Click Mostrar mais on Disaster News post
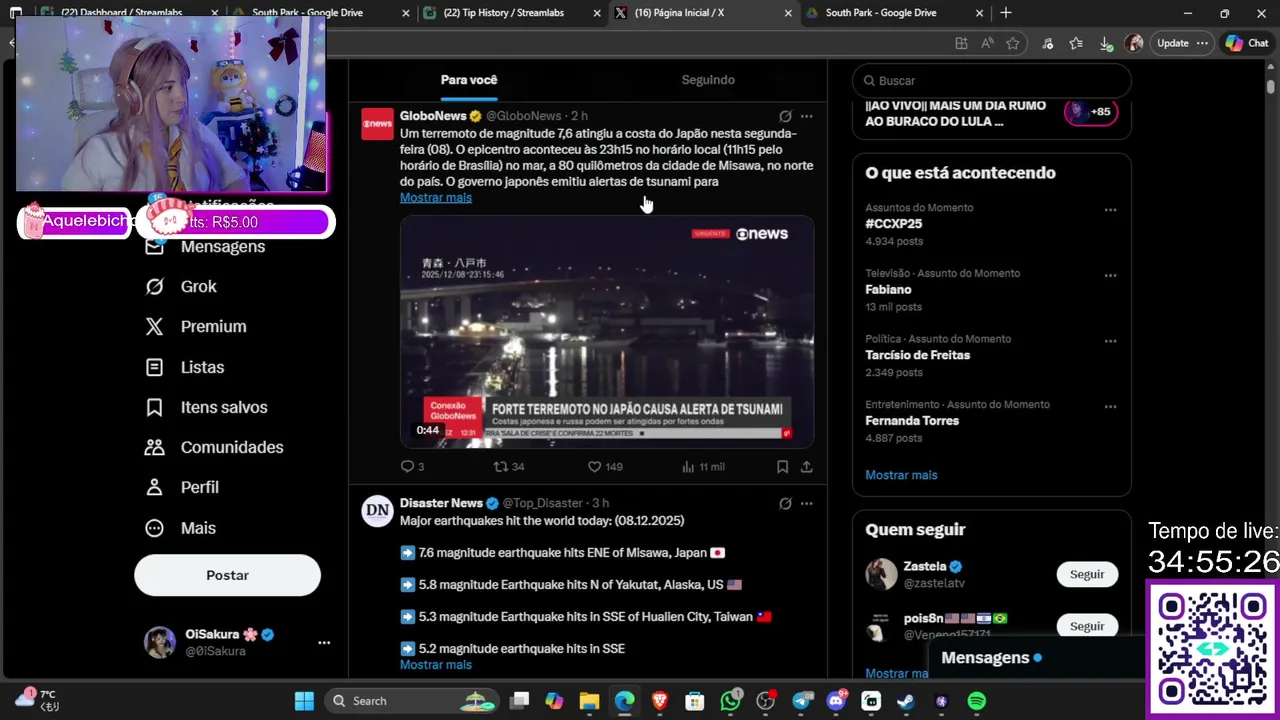Image resolution: width=1280 pixels, height=720 pixels. point(436,664)
